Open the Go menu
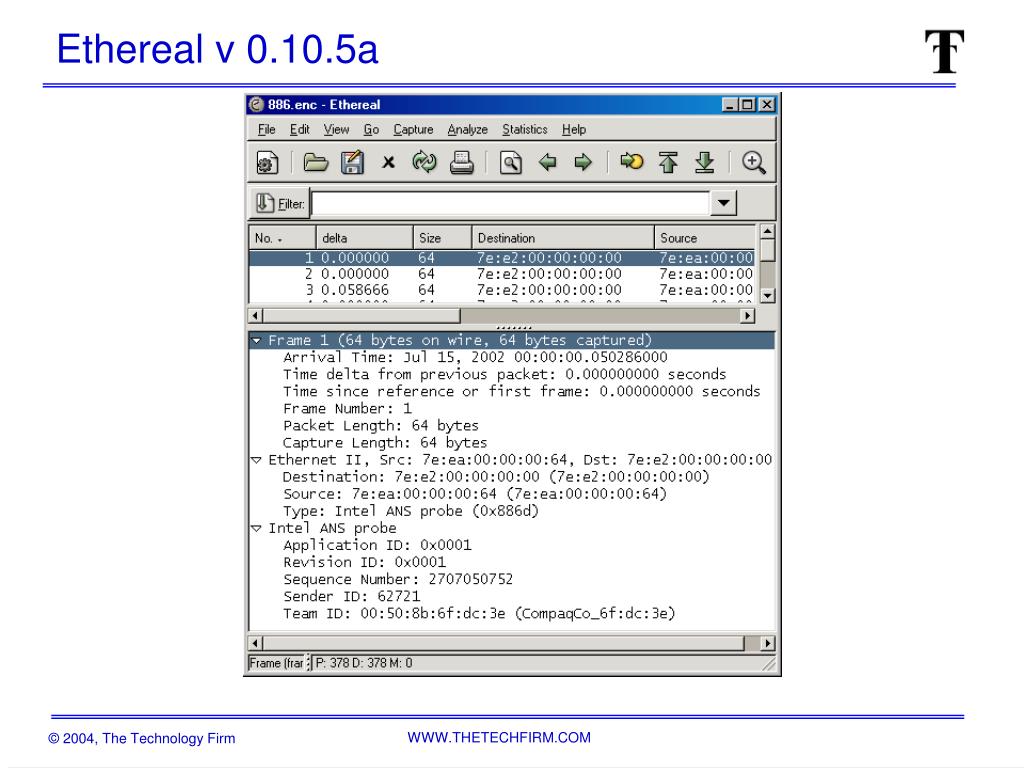This screenshot has width=1024, height=768. tap(371, 129)
